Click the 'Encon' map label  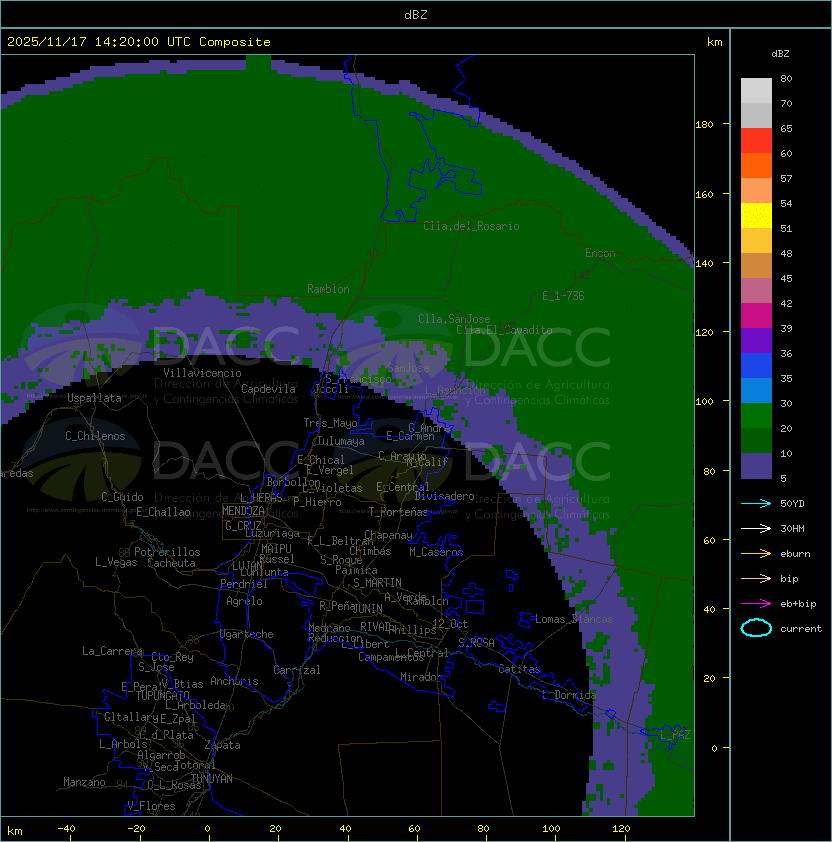tap(600, 253)
